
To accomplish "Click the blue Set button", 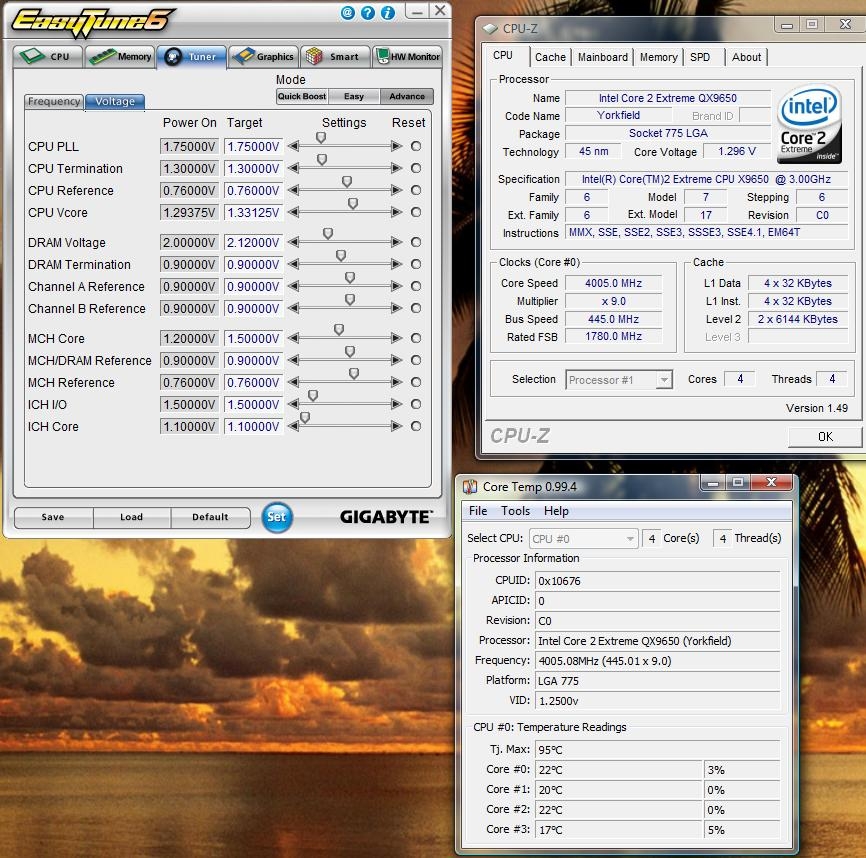I will [x=277, y=517].
